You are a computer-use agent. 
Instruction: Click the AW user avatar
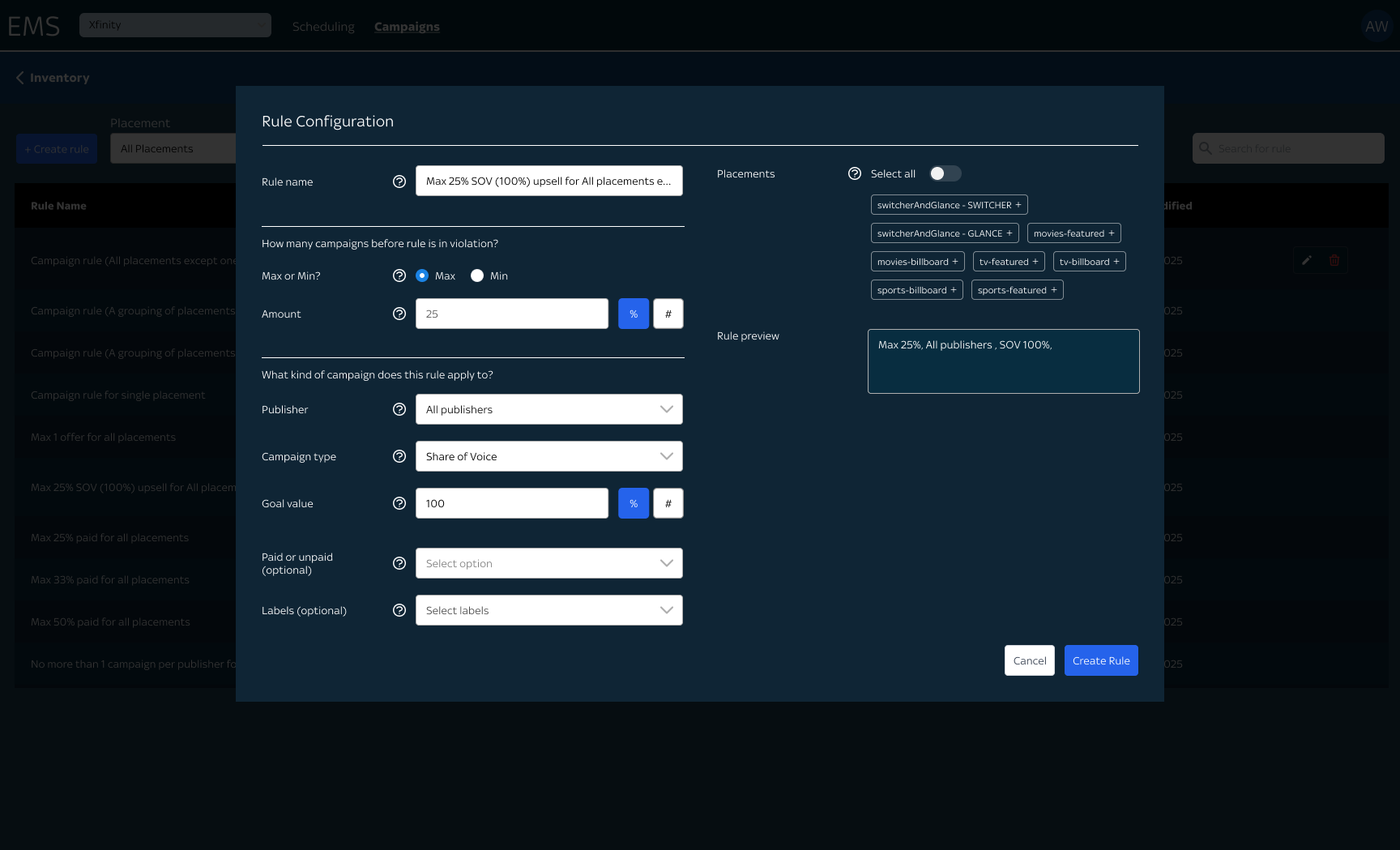click(1377, 26)
